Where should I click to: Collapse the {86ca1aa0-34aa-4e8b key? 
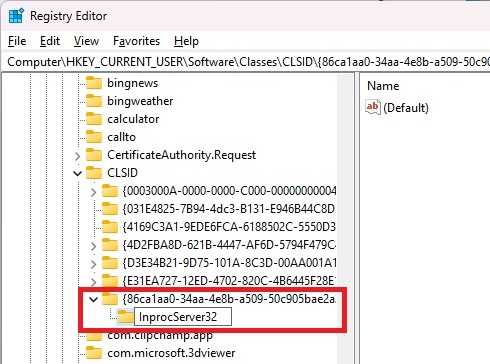click(x=93, y=299)
